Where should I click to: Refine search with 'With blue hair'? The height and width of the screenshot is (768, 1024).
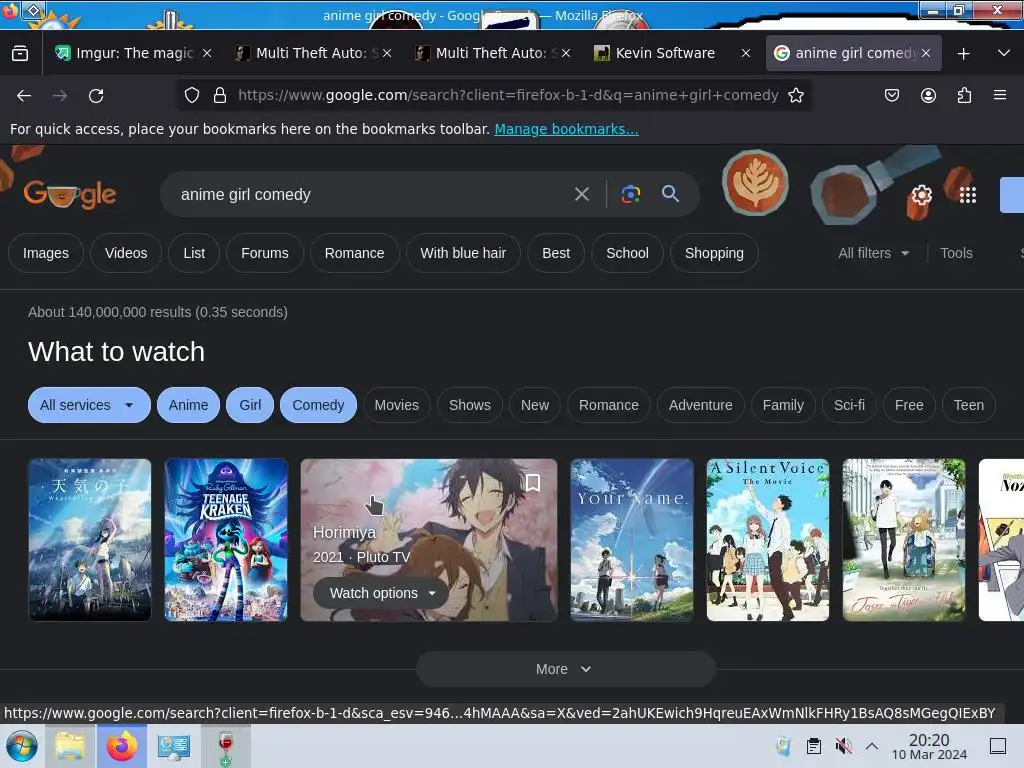click(463, 253)
